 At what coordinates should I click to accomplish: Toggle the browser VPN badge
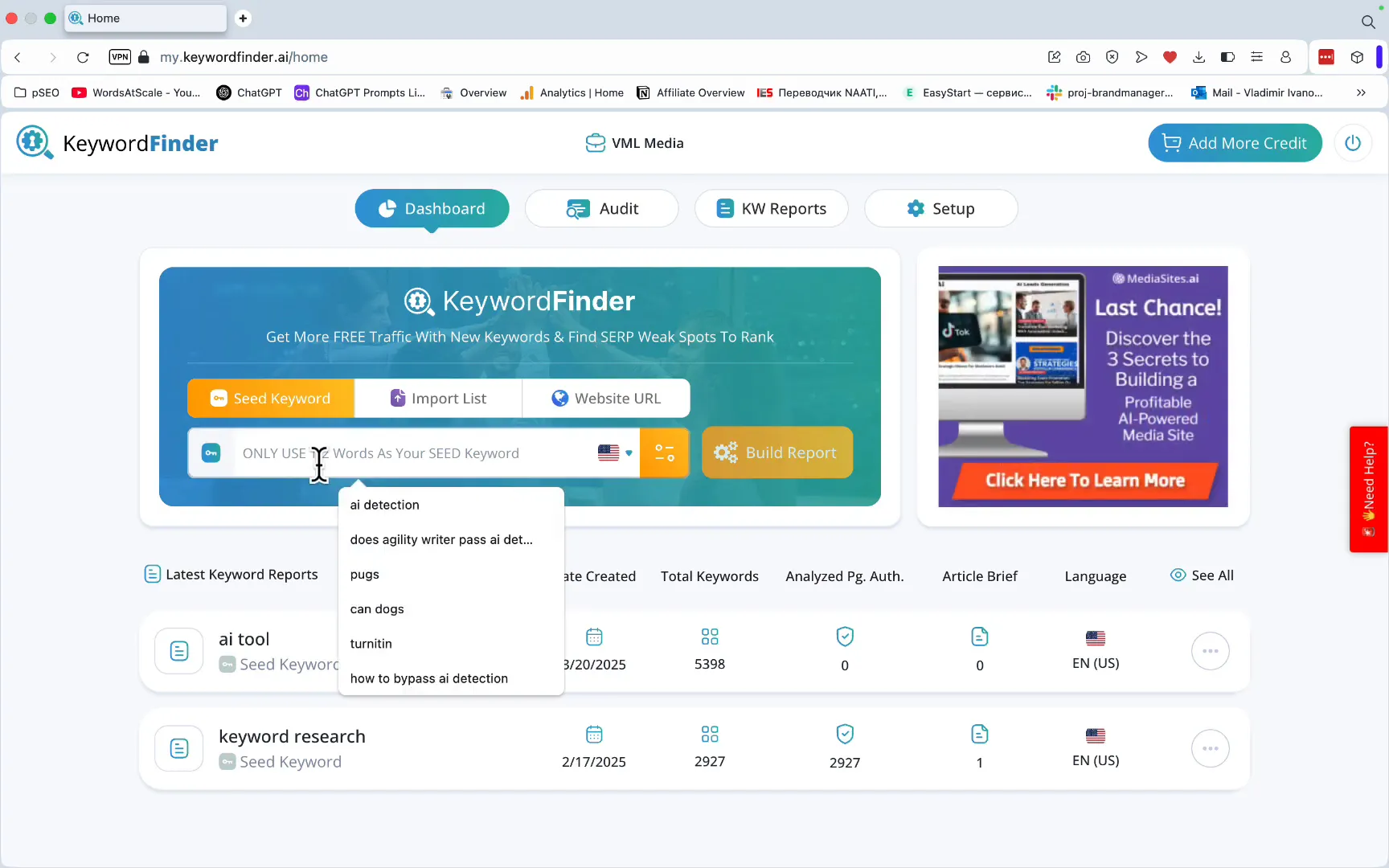click(x=120, y=57)
